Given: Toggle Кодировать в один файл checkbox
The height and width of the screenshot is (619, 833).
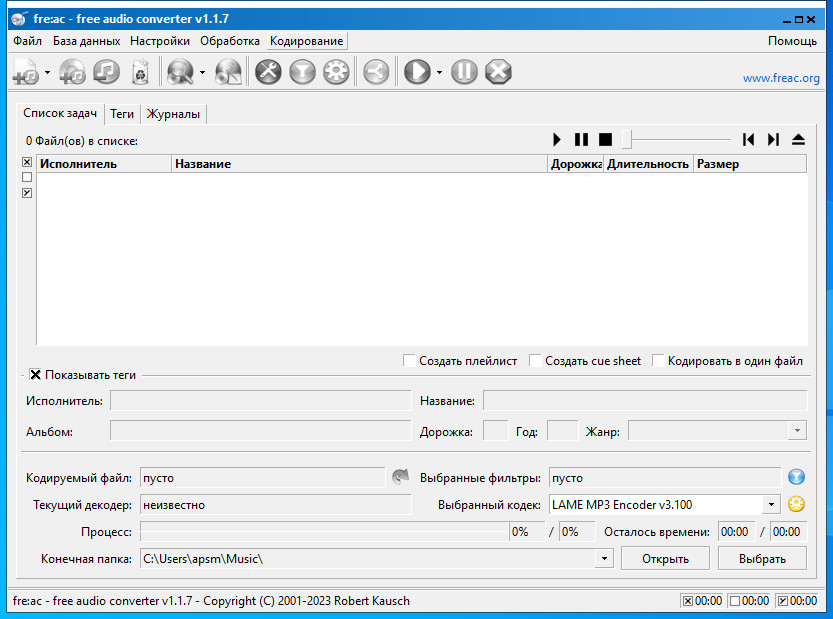Looking at the screenshot, I should (x=658, y=361).
